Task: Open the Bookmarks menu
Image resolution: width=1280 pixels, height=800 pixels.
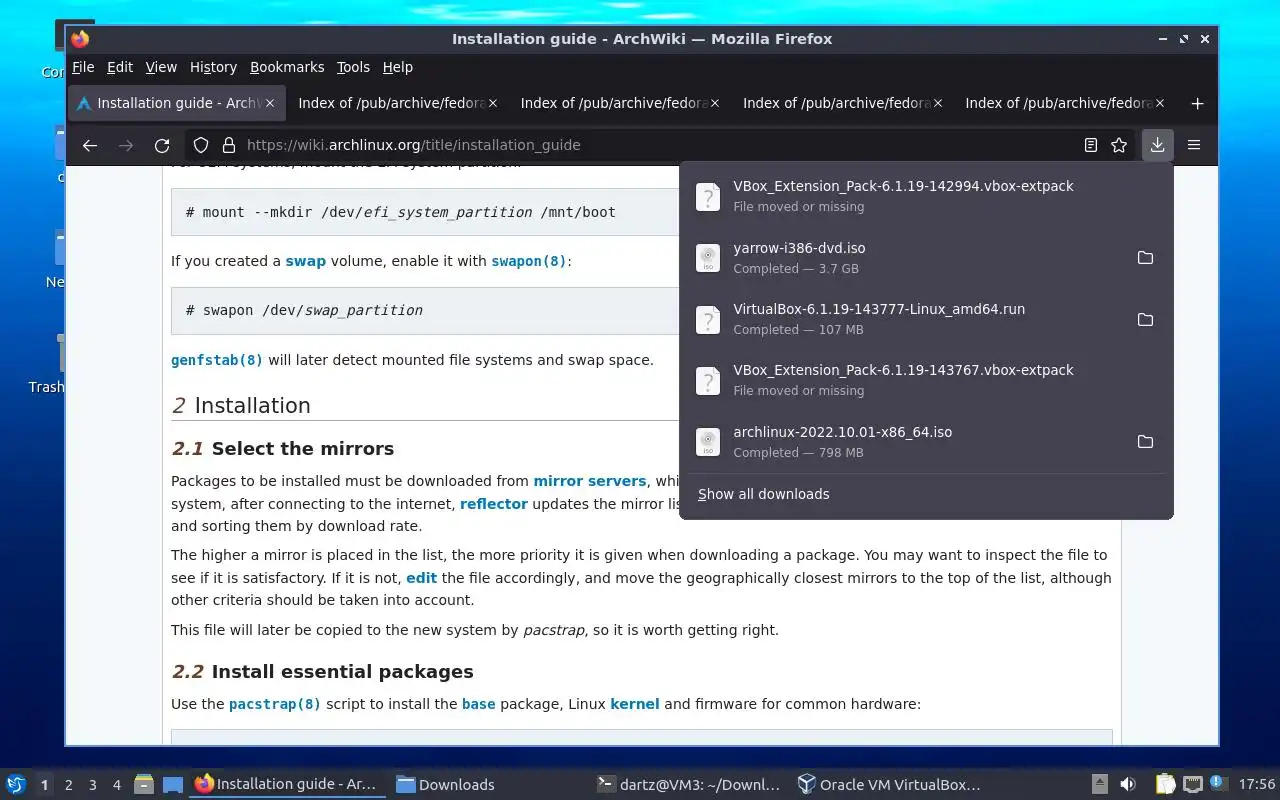Action: (x=287, y=67)
